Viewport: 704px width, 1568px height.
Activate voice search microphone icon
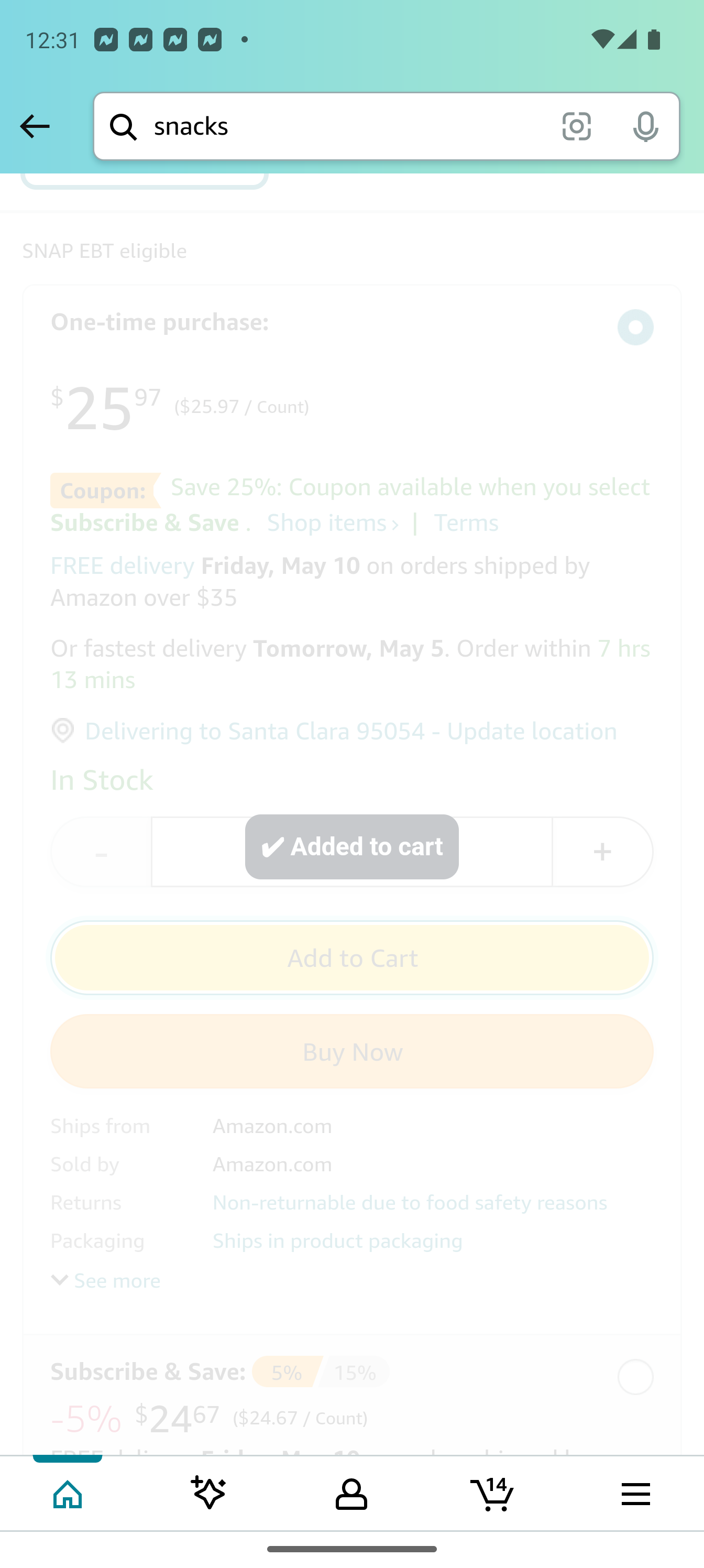645,127
